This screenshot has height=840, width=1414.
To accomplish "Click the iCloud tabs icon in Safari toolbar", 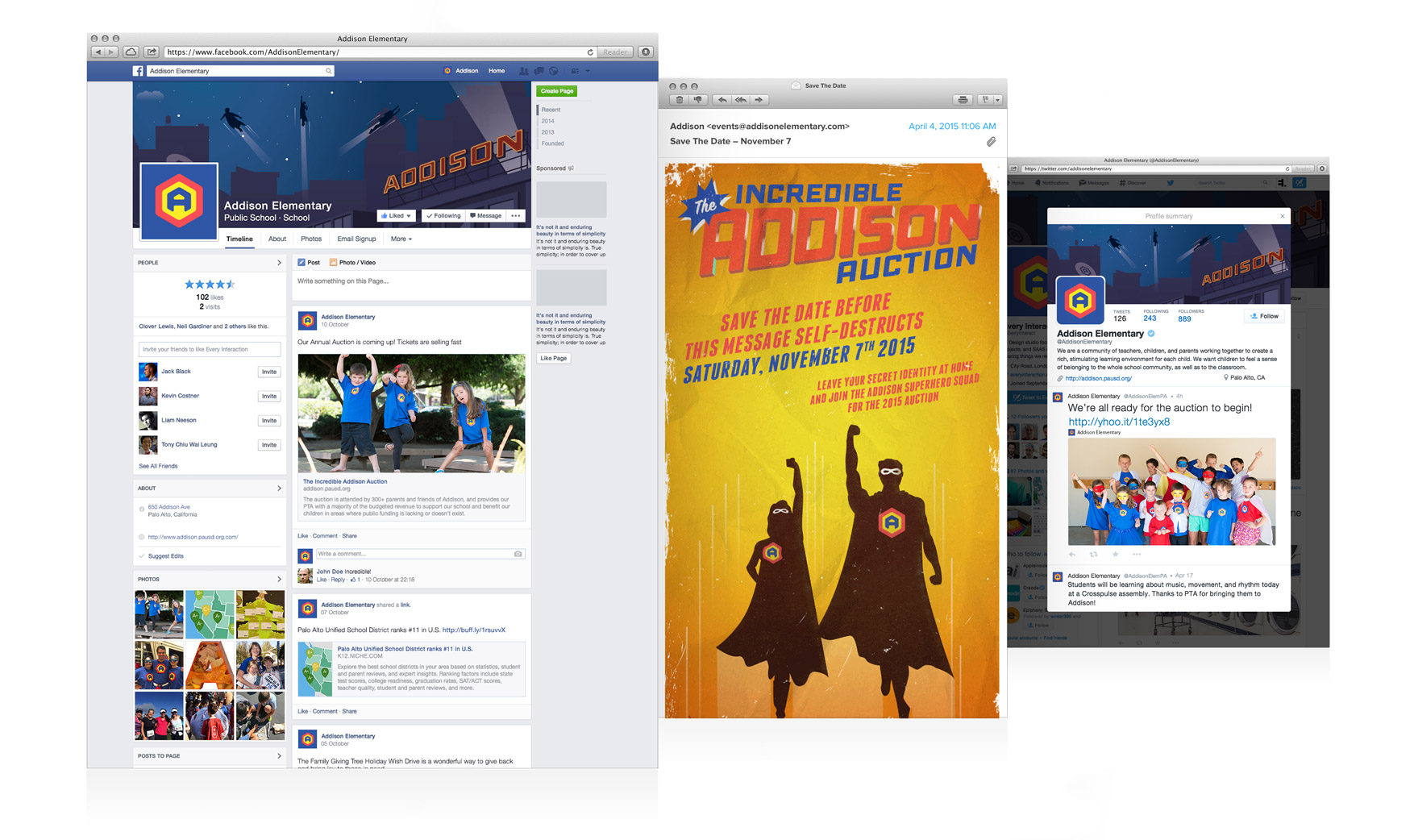I will tap(131, 52).
